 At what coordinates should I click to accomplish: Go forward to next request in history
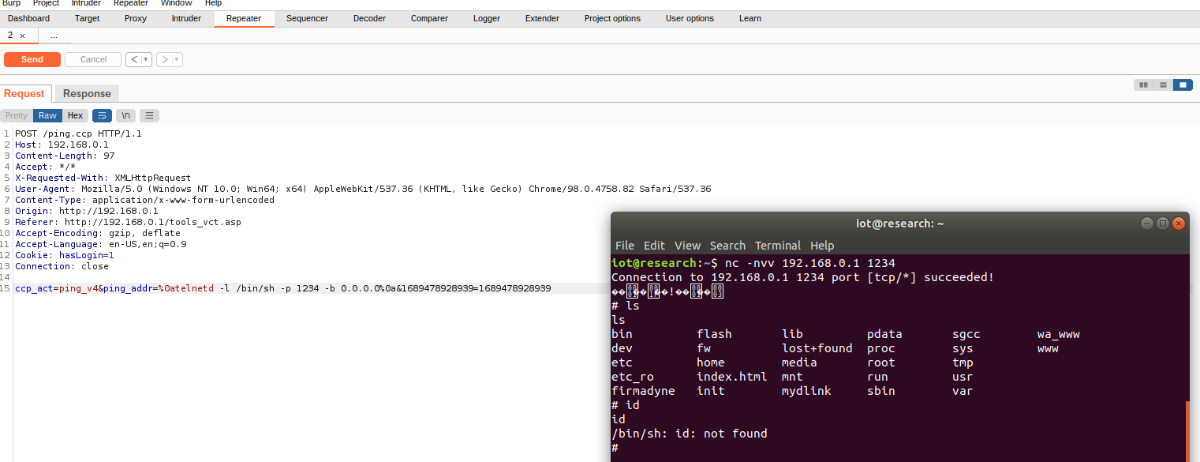coord(164,59)
